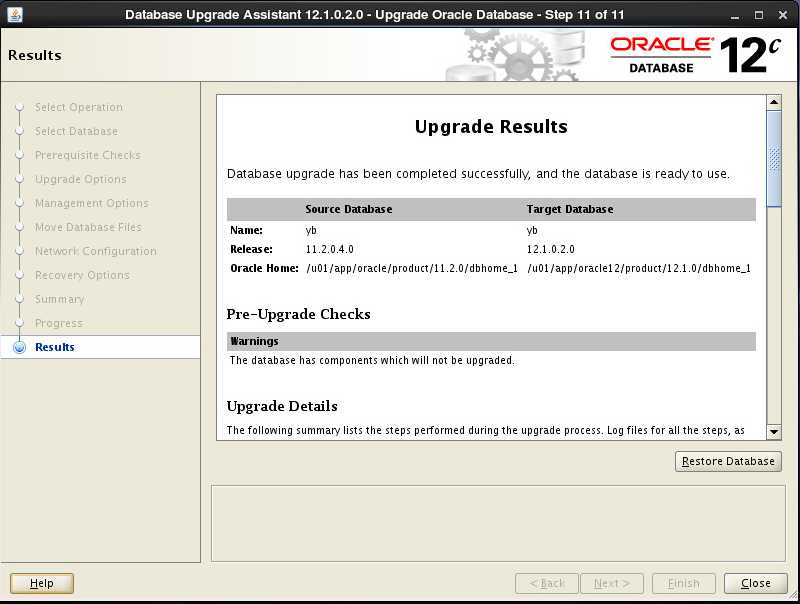Image resolution: width=800 pixels, height=604 pixels.
Task: Click the upgrade completed successfully message
Action: [478, 174]
